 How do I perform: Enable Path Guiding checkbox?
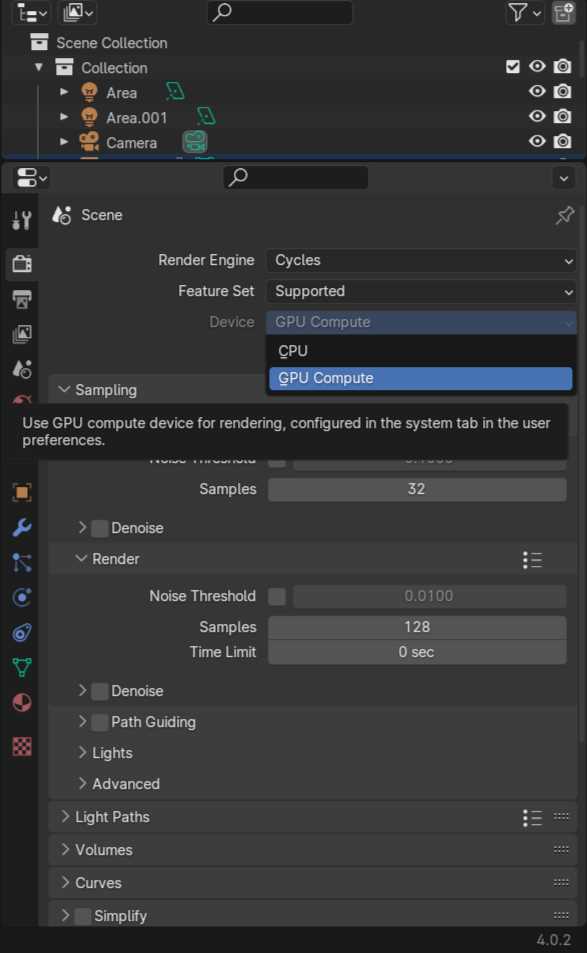click(100, 722)
